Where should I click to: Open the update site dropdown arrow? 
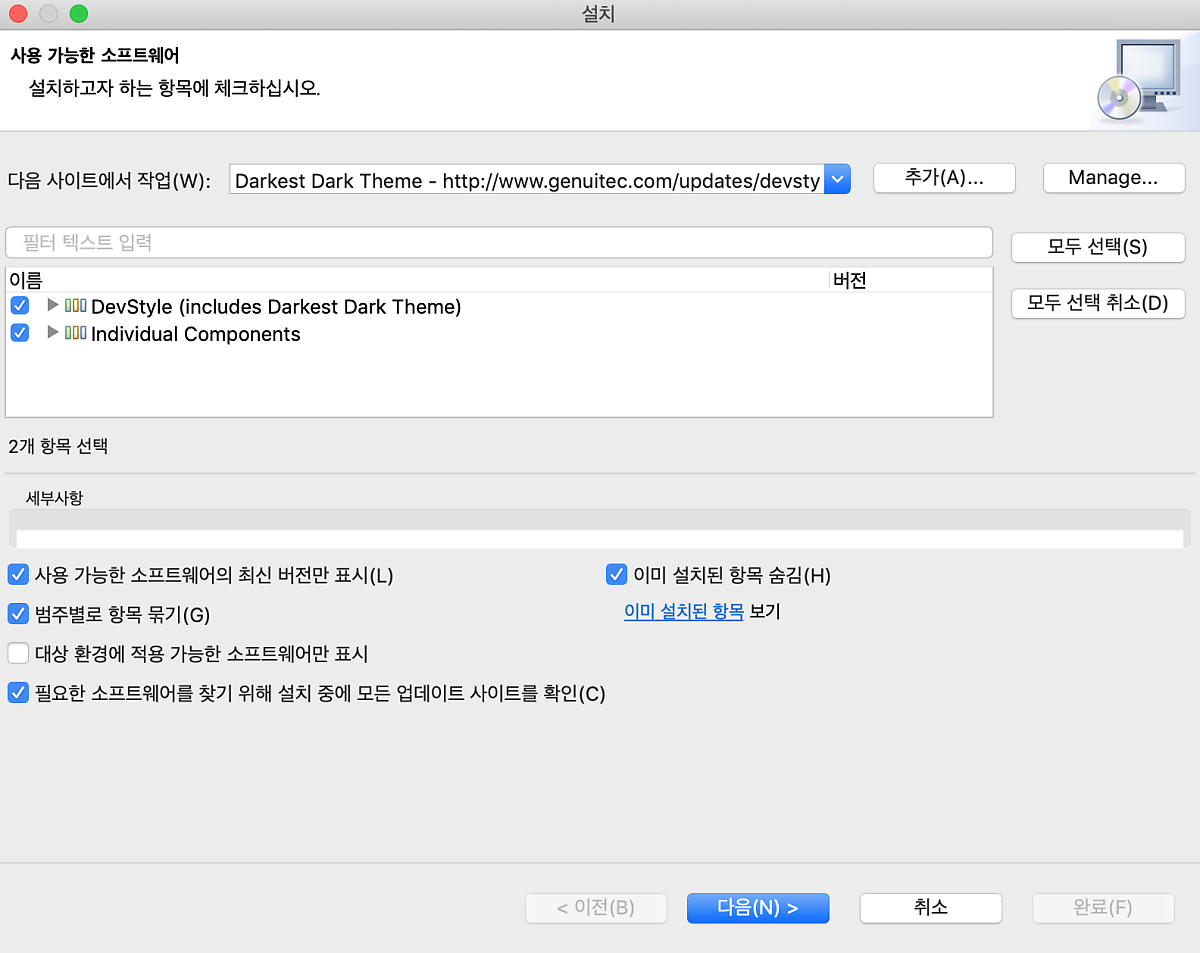837,180
